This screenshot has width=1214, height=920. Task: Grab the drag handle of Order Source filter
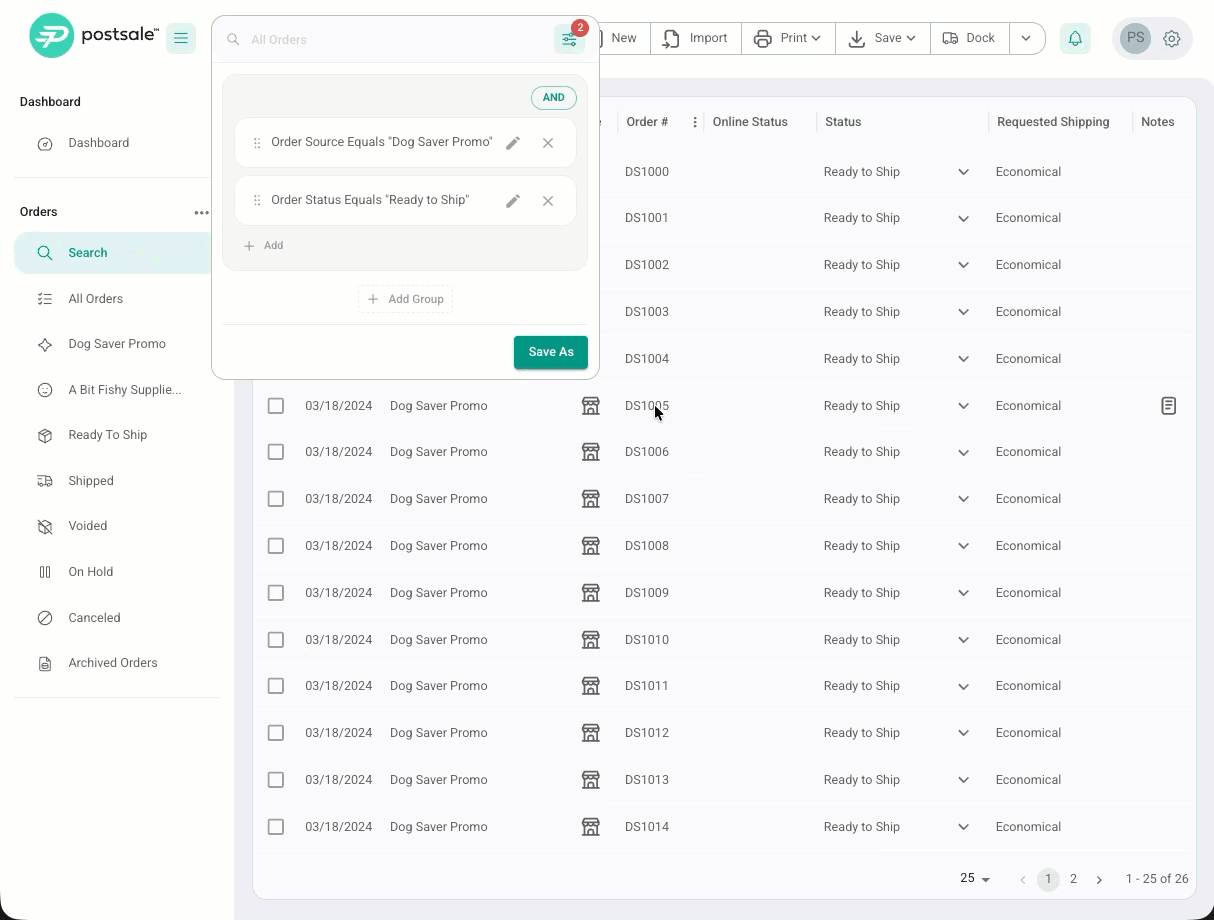257,143
